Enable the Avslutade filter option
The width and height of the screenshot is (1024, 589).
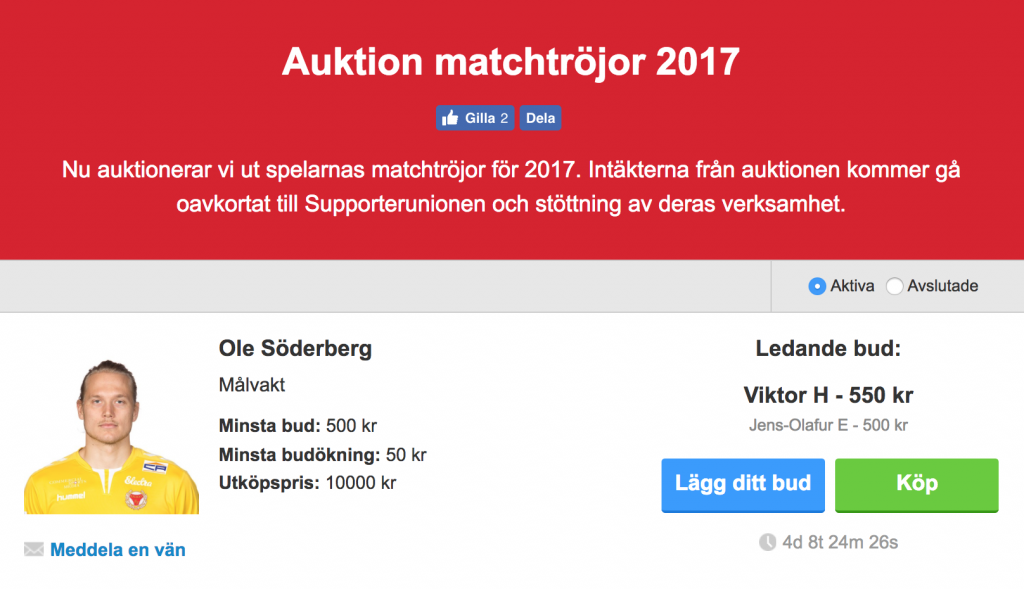click(893, 286)
